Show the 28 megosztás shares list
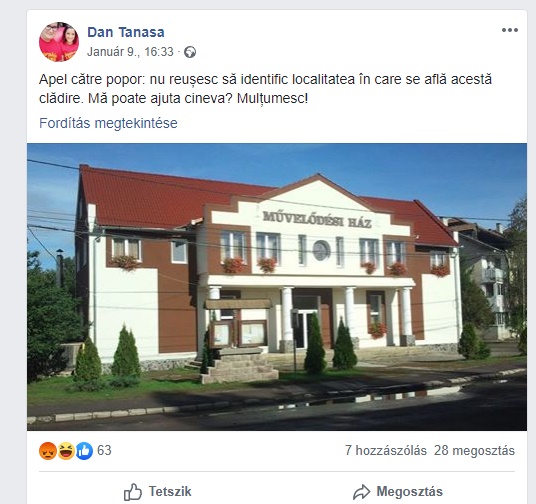Image resolution: width=536 pixels, height=504 pixels. click(474, 450)
